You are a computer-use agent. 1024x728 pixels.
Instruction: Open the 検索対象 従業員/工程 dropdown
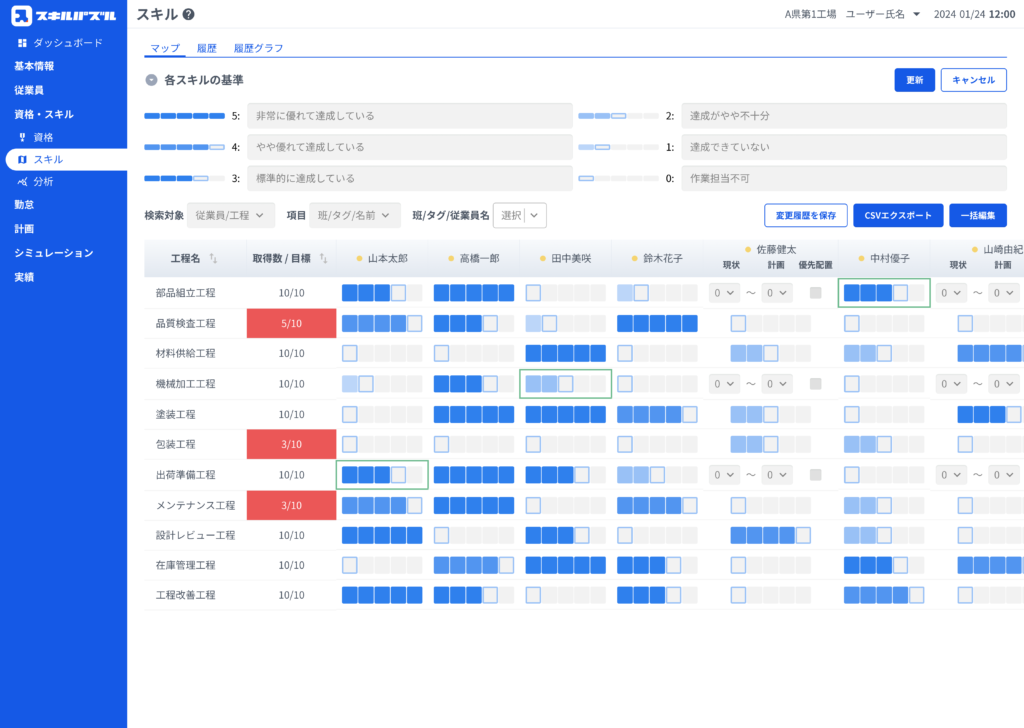(x=230, y=215)
